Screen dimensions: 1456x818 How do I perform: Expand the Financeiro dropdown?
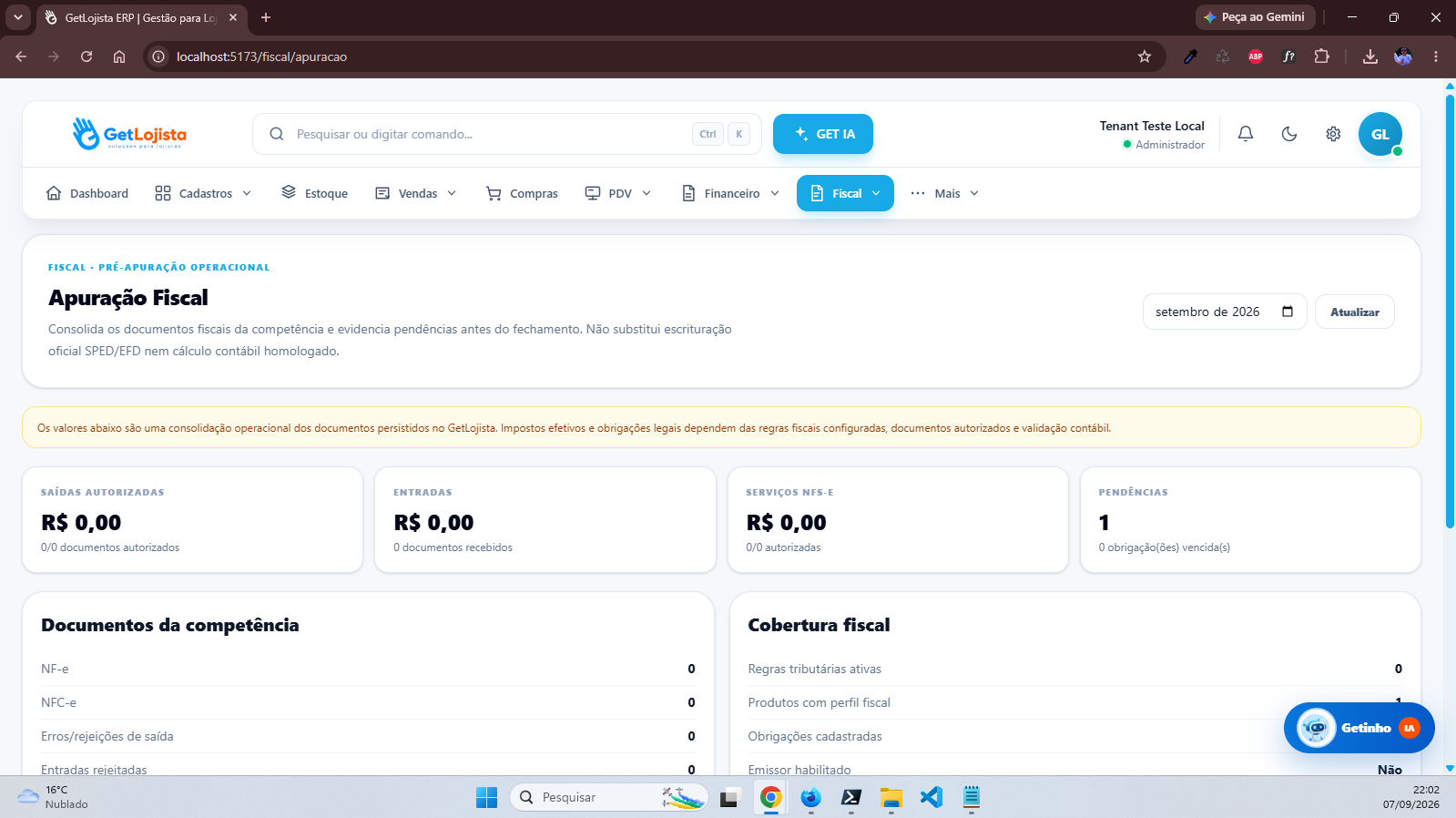731,193
